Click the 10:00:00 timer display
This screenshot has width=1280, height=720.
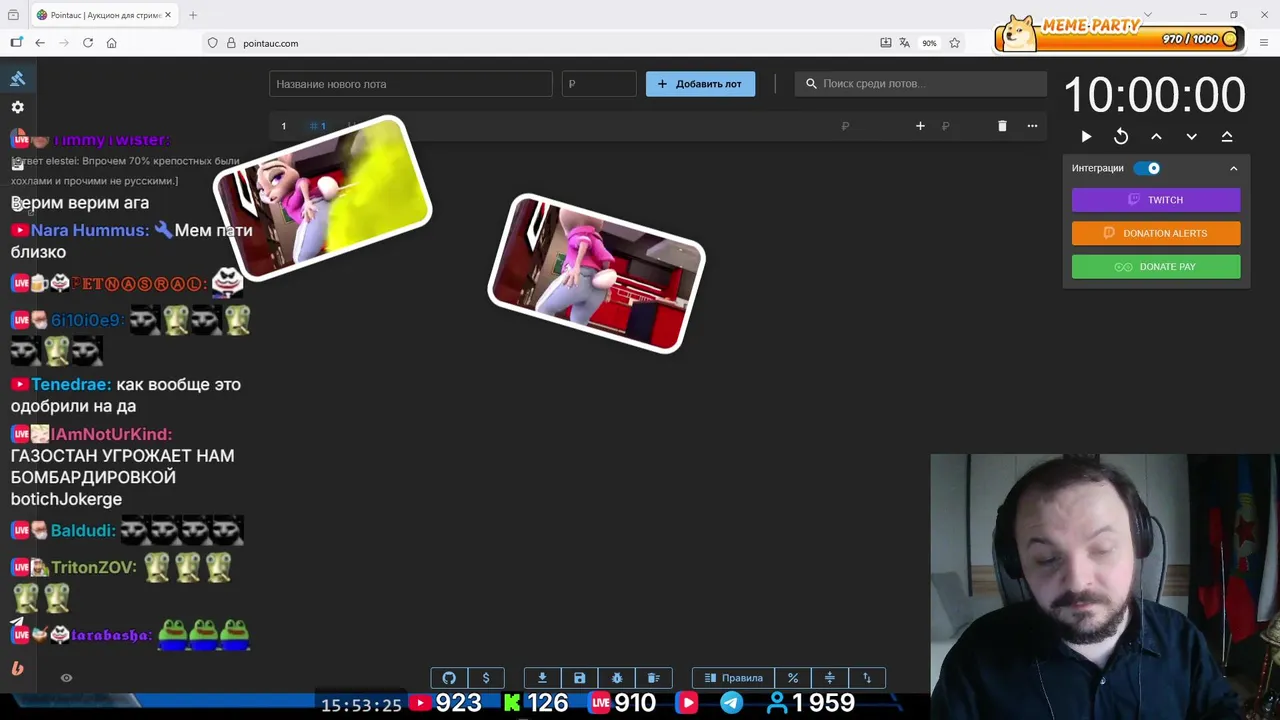coord(1155,95)
